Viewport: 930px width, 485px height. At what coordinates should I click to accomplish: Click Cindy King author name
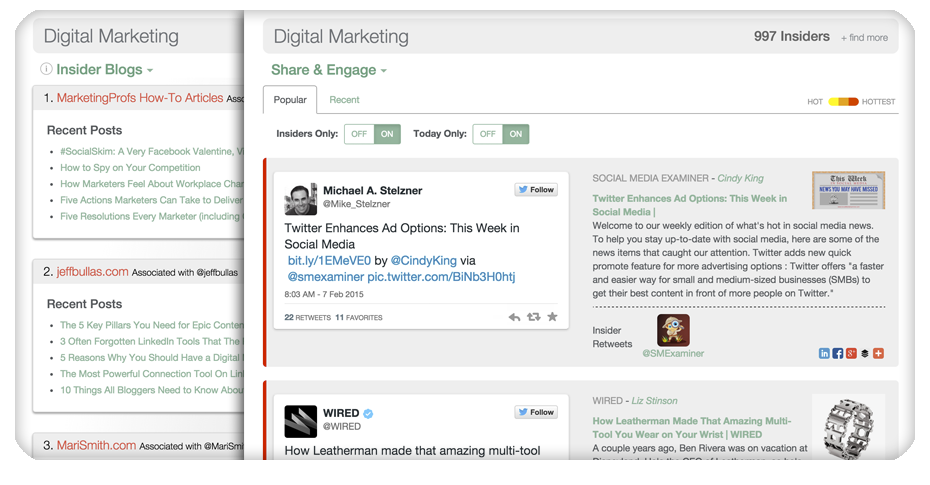click(x=740, y=178)
